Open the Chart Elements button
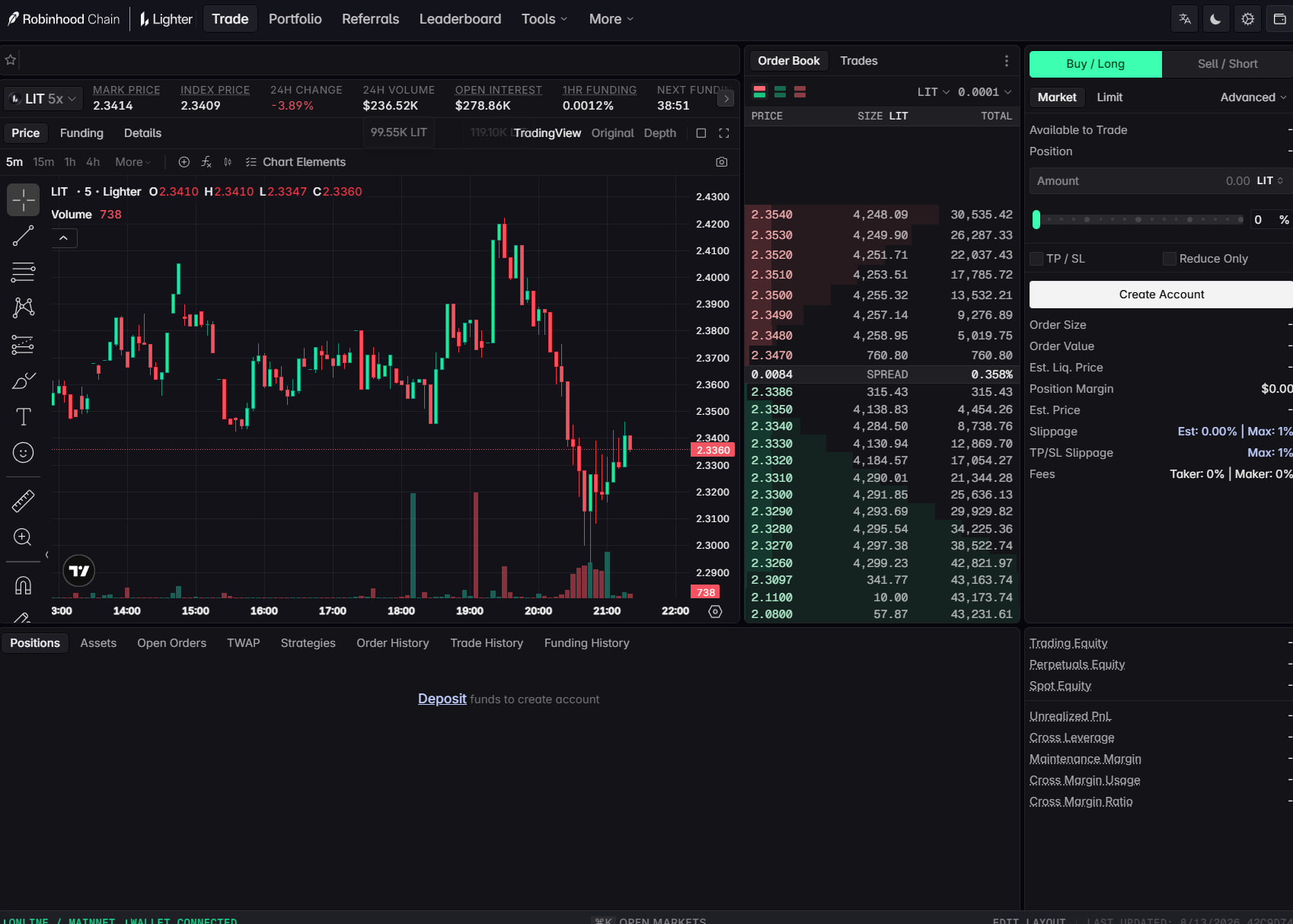Image resolution: width=1293 pixels, height=924 pixels. (x=296, y=162)
